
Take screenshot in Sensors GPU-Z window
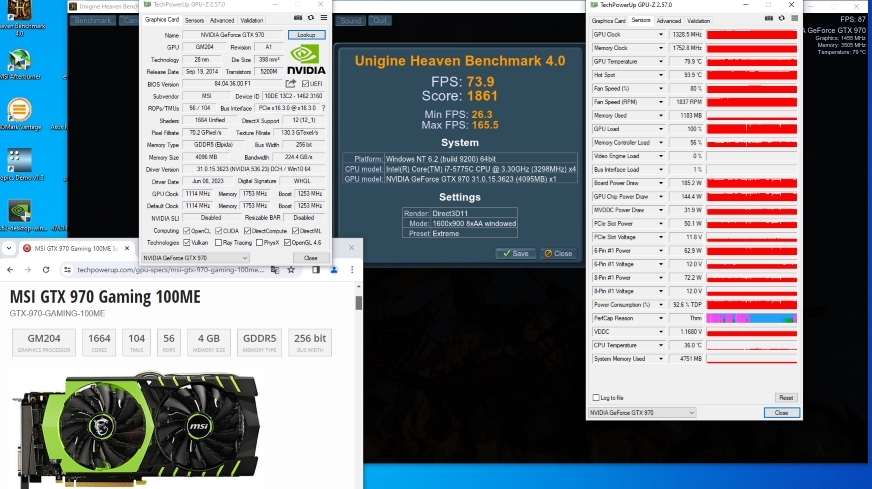point(769,18)
